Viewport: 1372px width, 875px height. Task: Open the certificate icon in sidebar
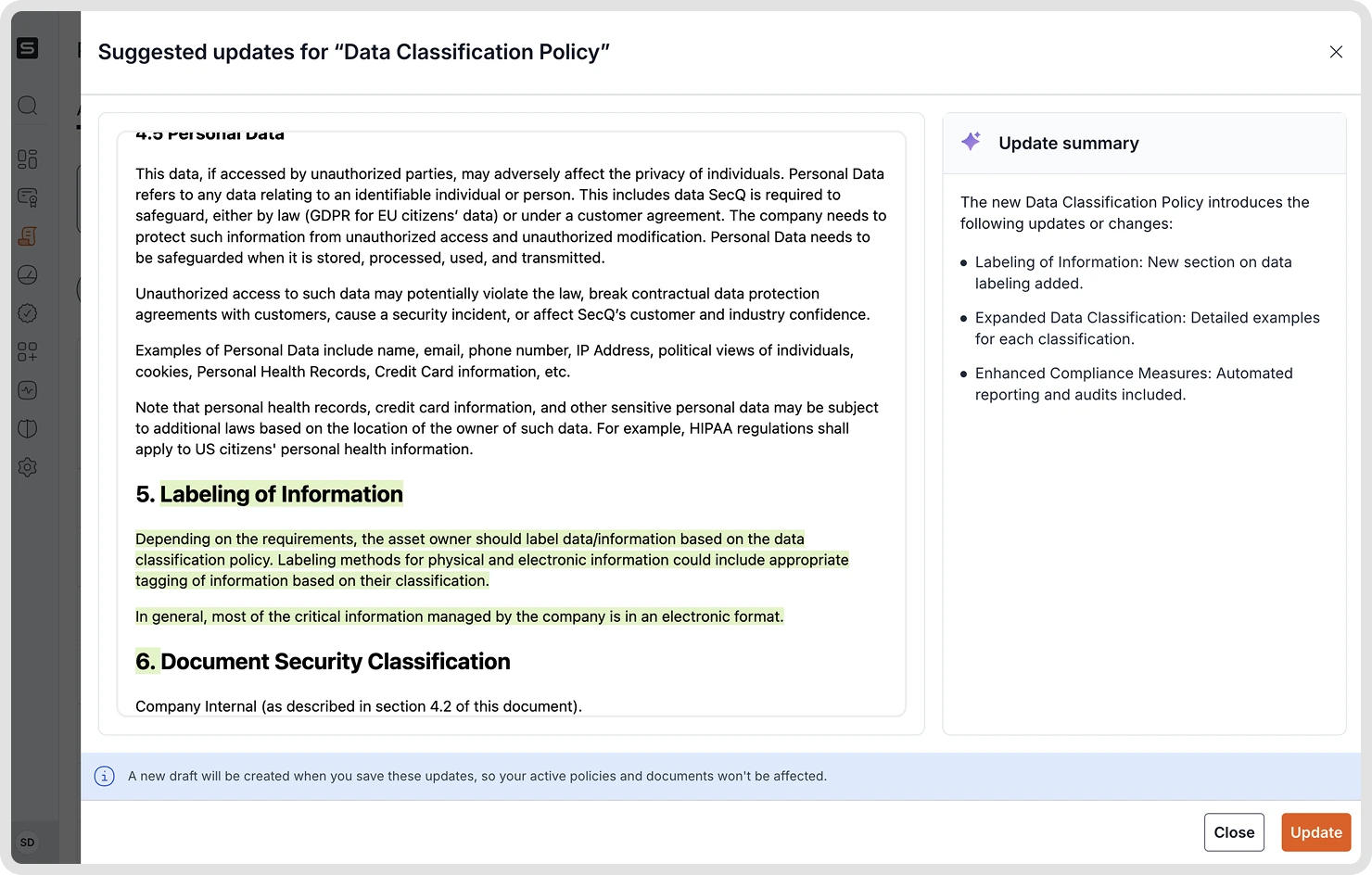coord(28,197)
